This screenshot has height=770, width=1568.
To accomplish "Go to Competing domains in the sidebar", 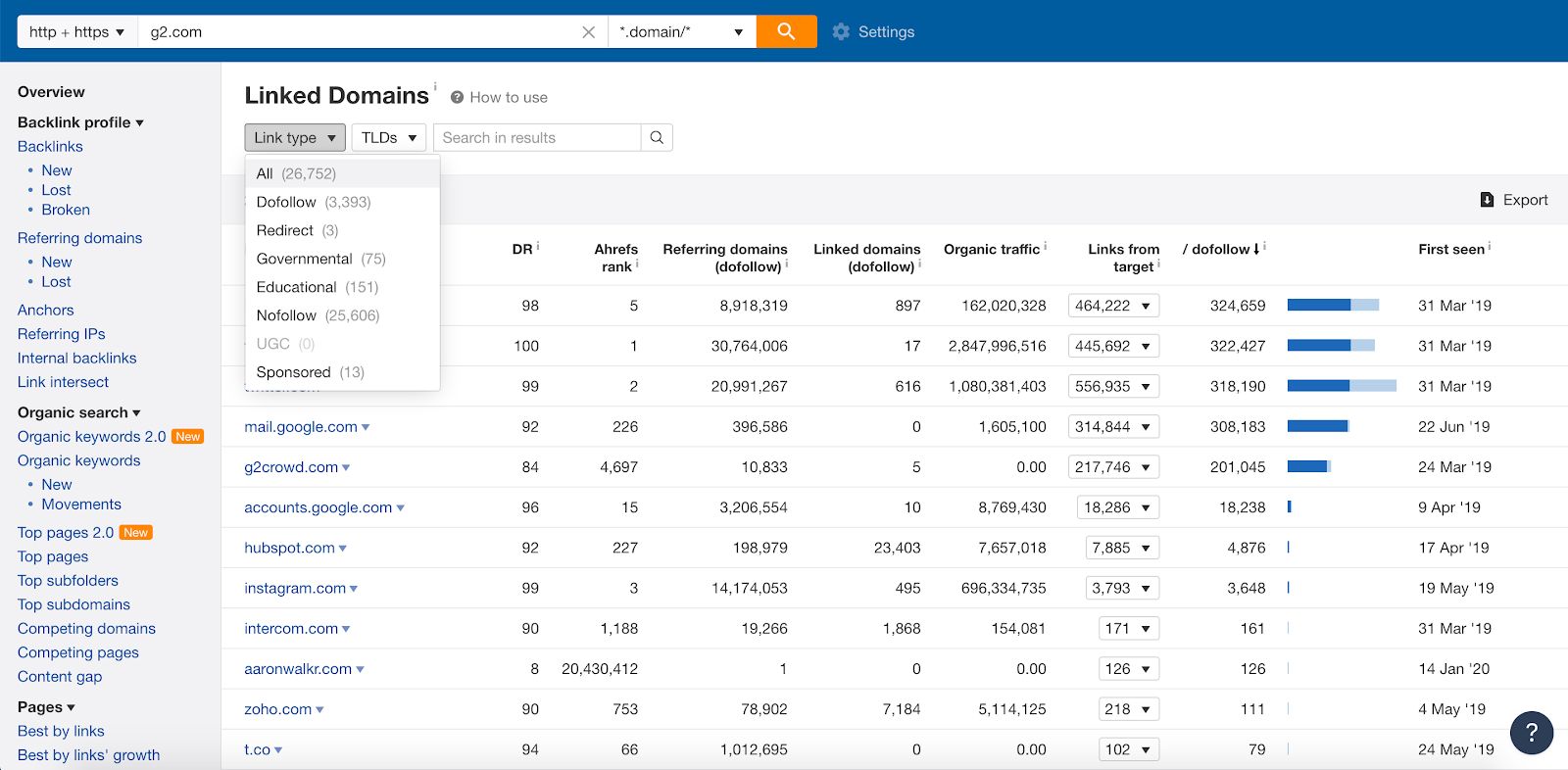I will 86,628.
